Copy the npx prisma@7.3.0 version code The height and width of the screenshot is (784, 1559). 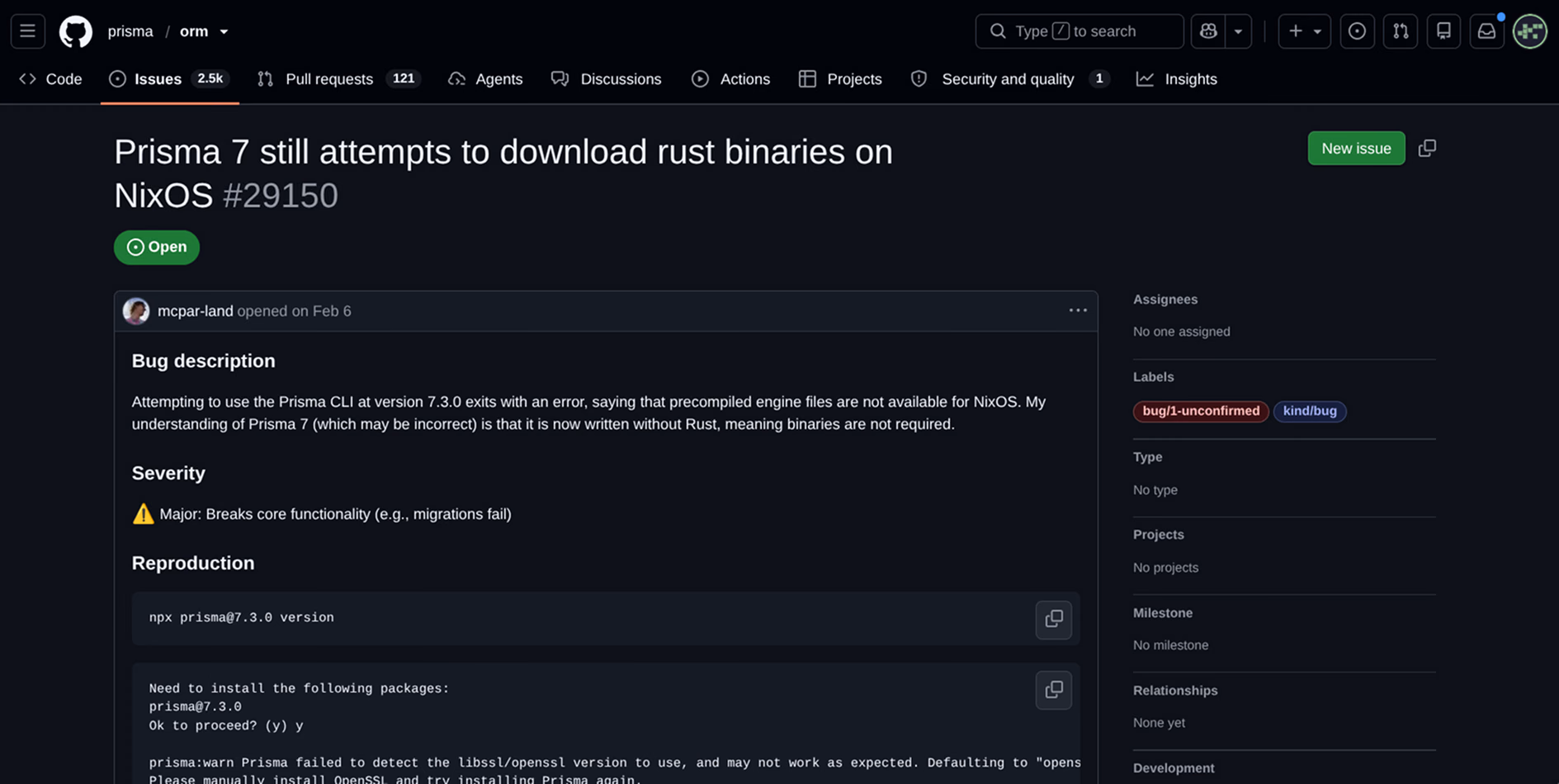coord(1054,619)
